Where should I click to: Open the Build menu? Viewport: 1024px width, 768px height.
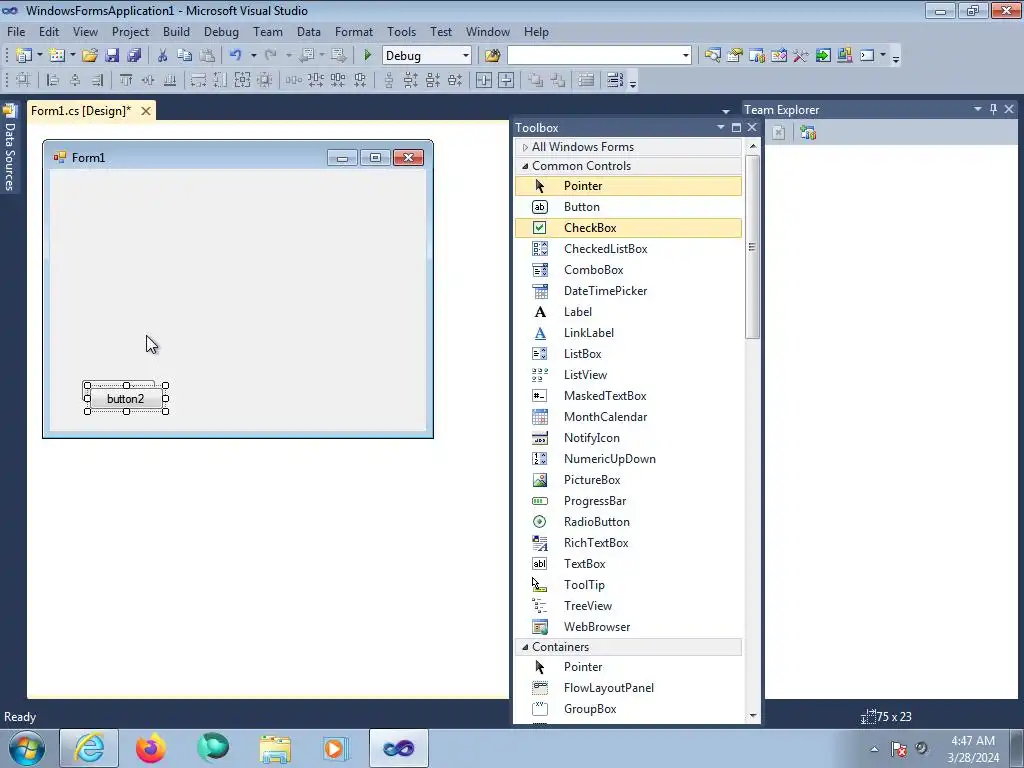point(176,32)
